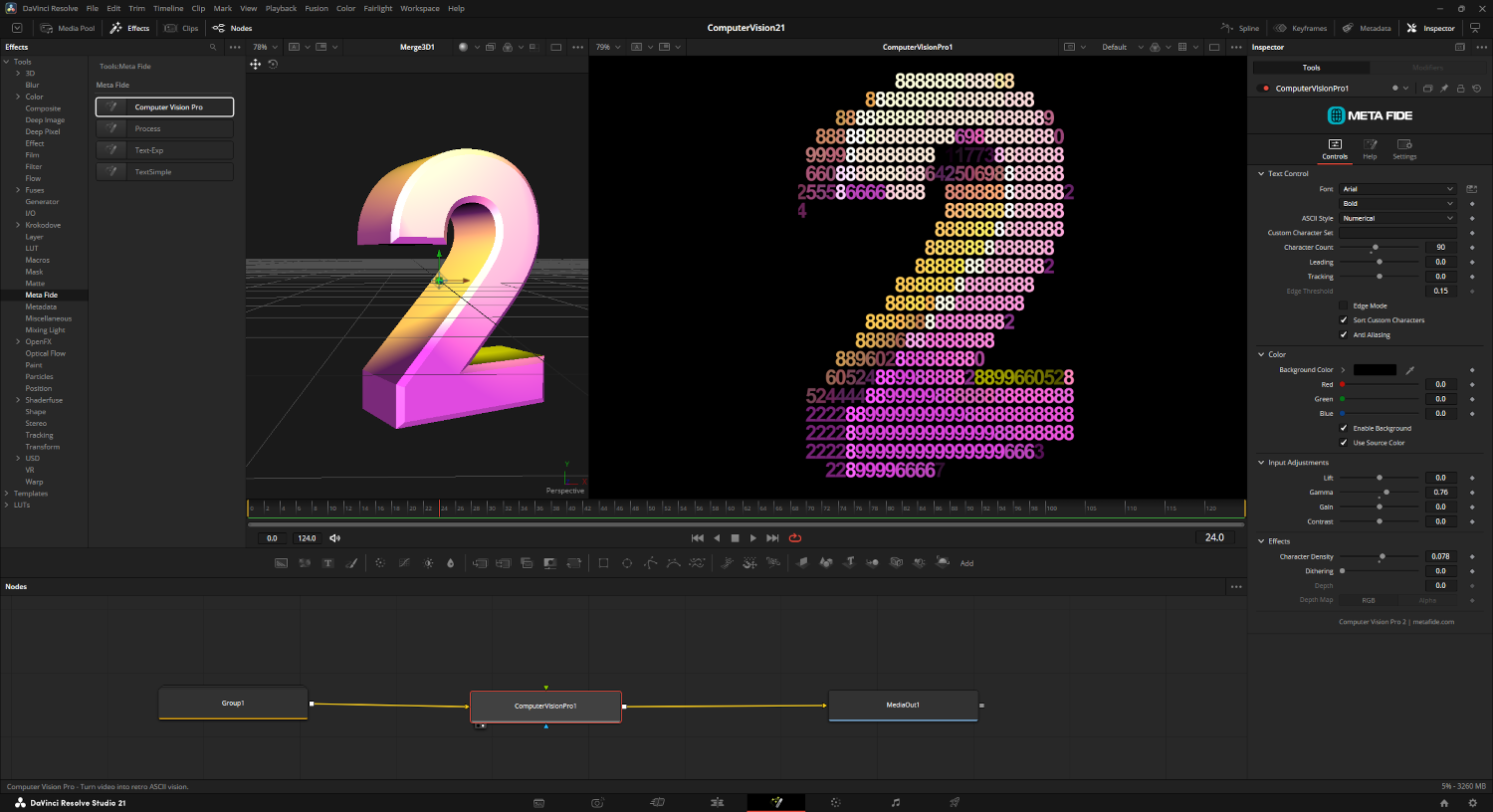
Task: Add a Rectangle mask tool
Action: [x=603, y=563]
